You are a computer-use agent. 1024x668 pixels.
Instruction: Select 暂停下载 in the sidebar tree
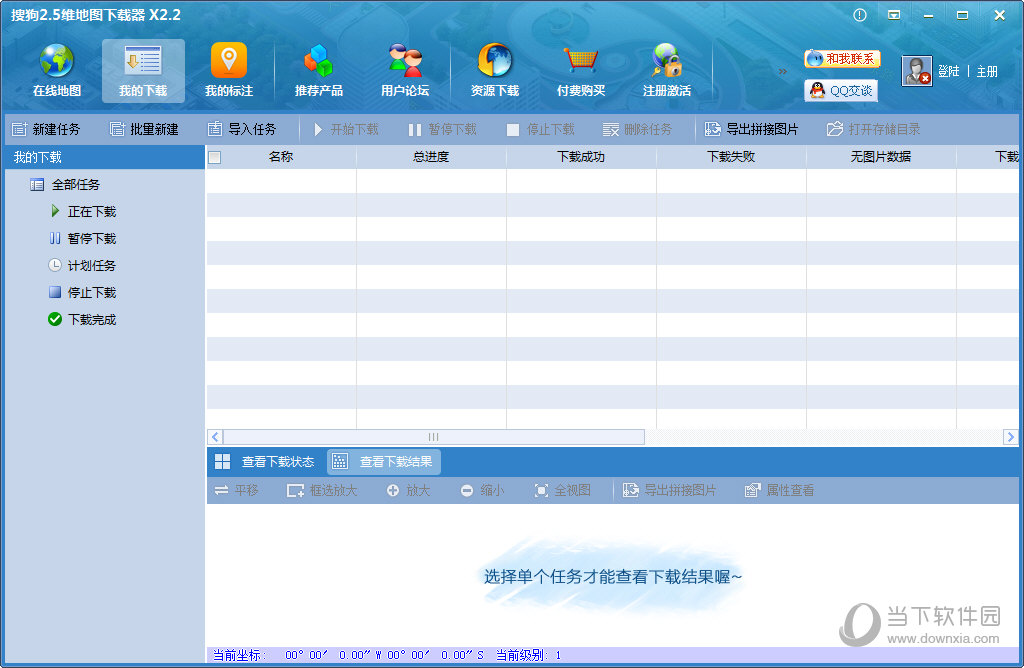(x=83, y=238)
